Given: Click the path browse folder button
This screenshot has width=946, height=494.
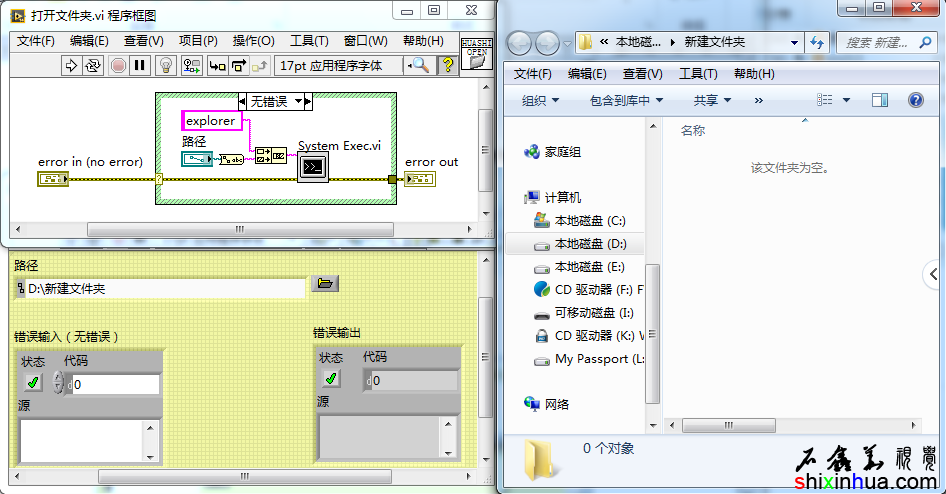Looking at the screenshot, I should click(x=325, y=284).
